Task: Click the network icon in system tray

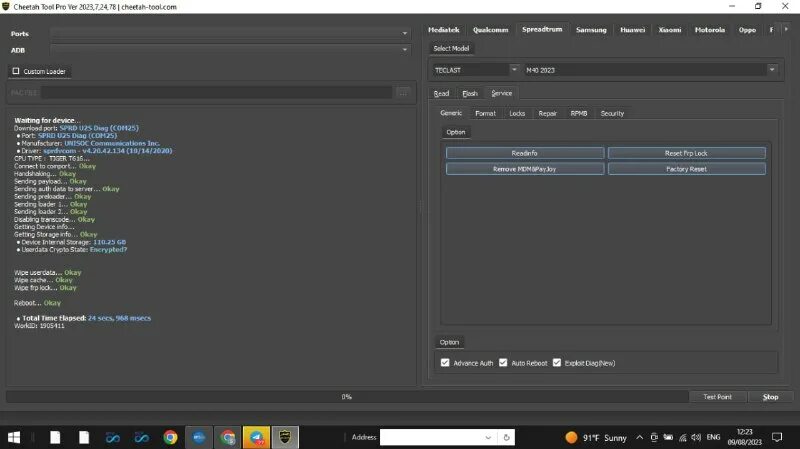Action: (682, 437)
